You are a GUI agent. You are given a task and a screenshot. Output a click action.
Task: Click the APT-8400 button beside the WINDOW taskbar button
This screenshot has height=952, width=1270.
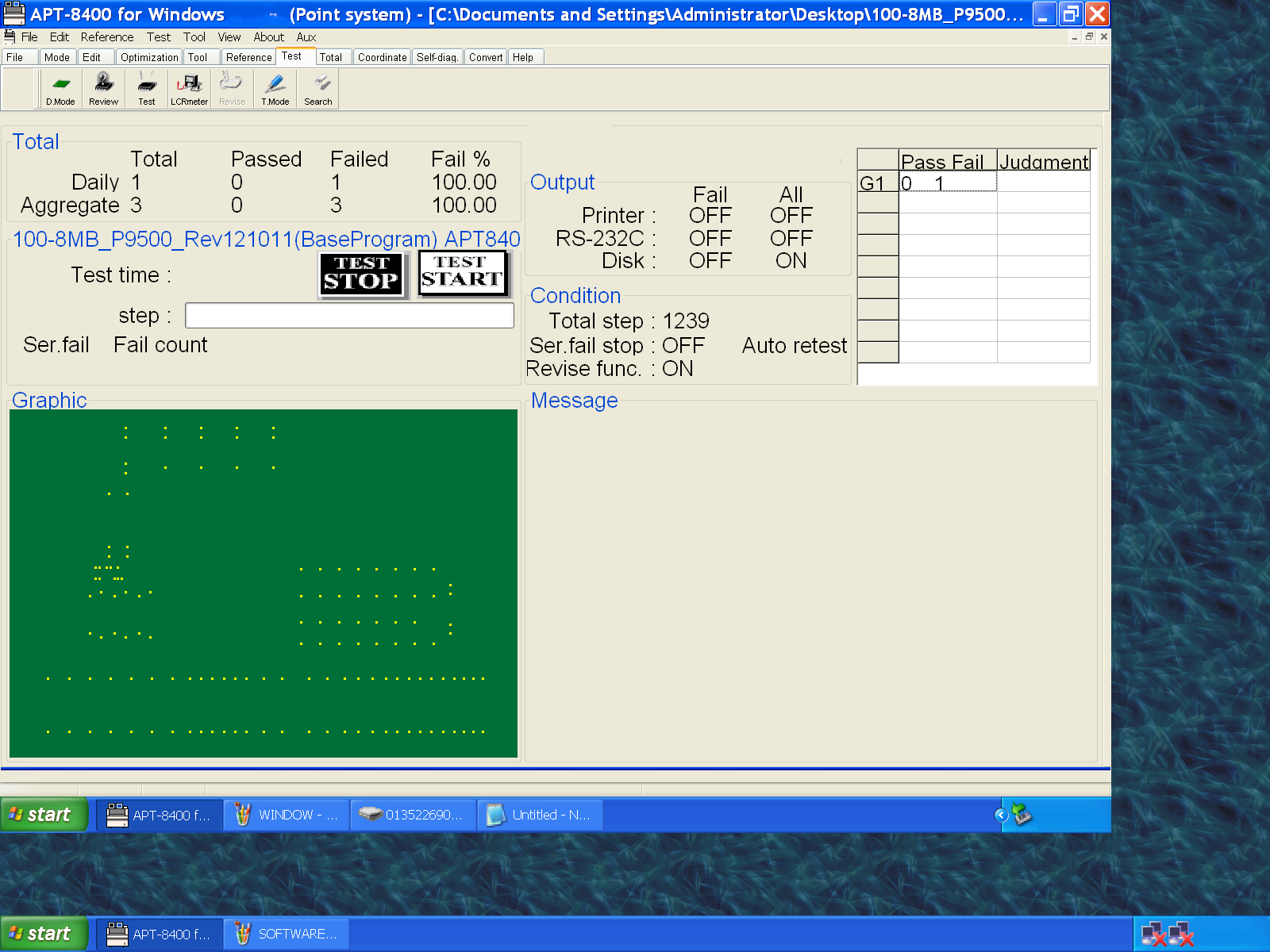click(x=160, y=815)
